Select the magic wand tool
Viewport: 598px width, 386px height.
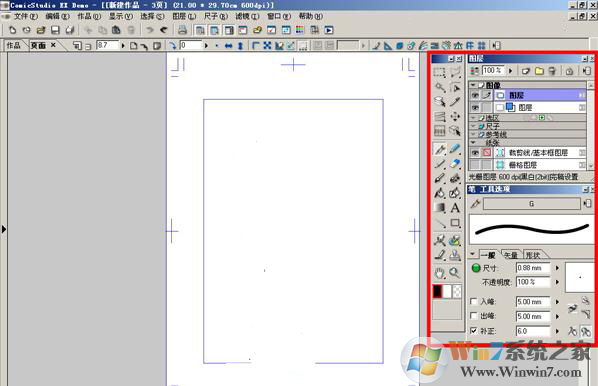tap(440, 87)
